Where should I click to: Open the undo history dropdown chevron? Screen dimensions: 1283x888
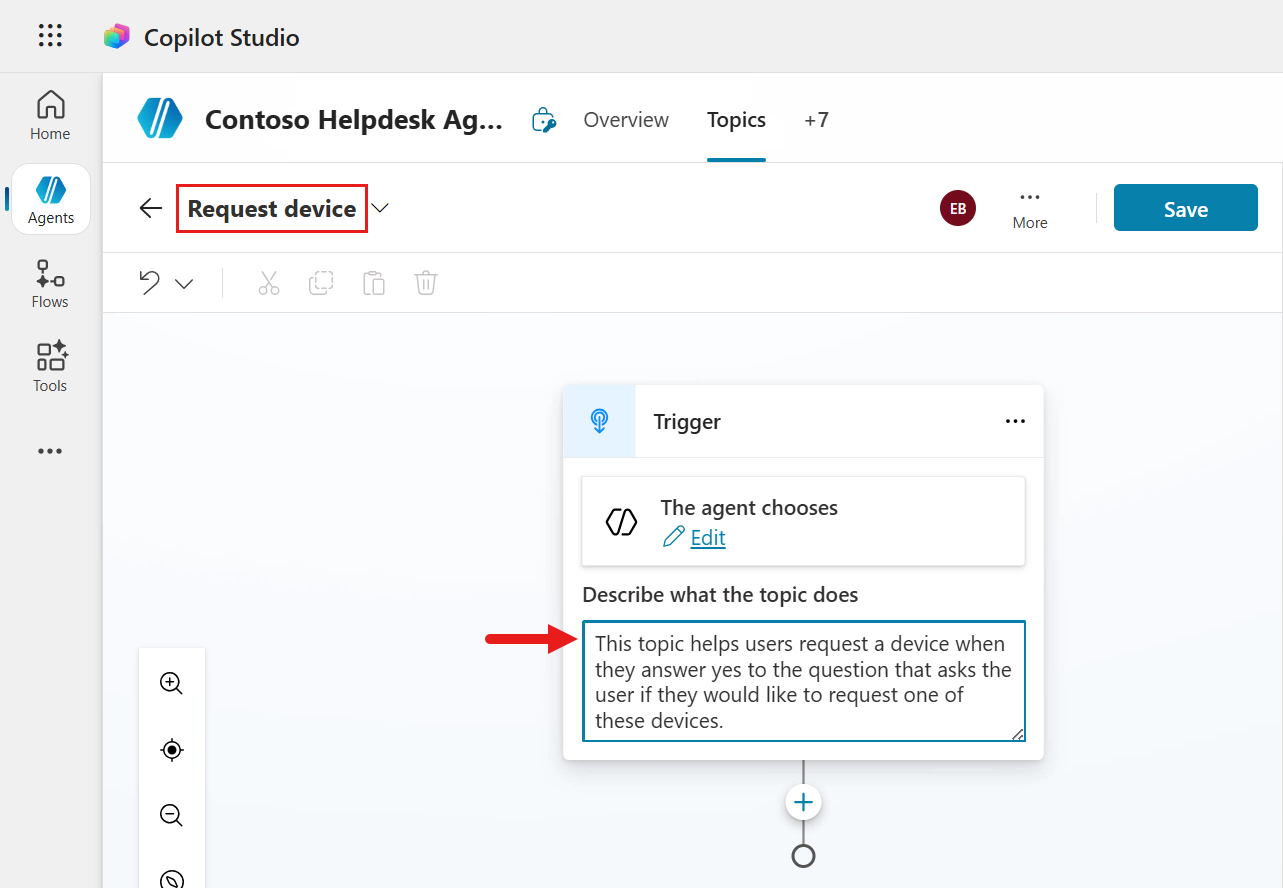pos(183,283)
